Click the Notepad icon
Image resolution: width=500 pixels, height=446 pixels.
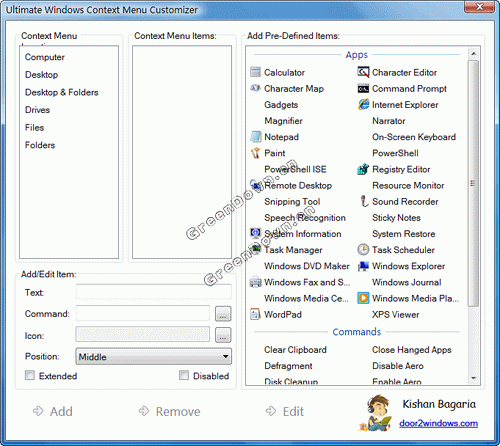click(255, 137)
